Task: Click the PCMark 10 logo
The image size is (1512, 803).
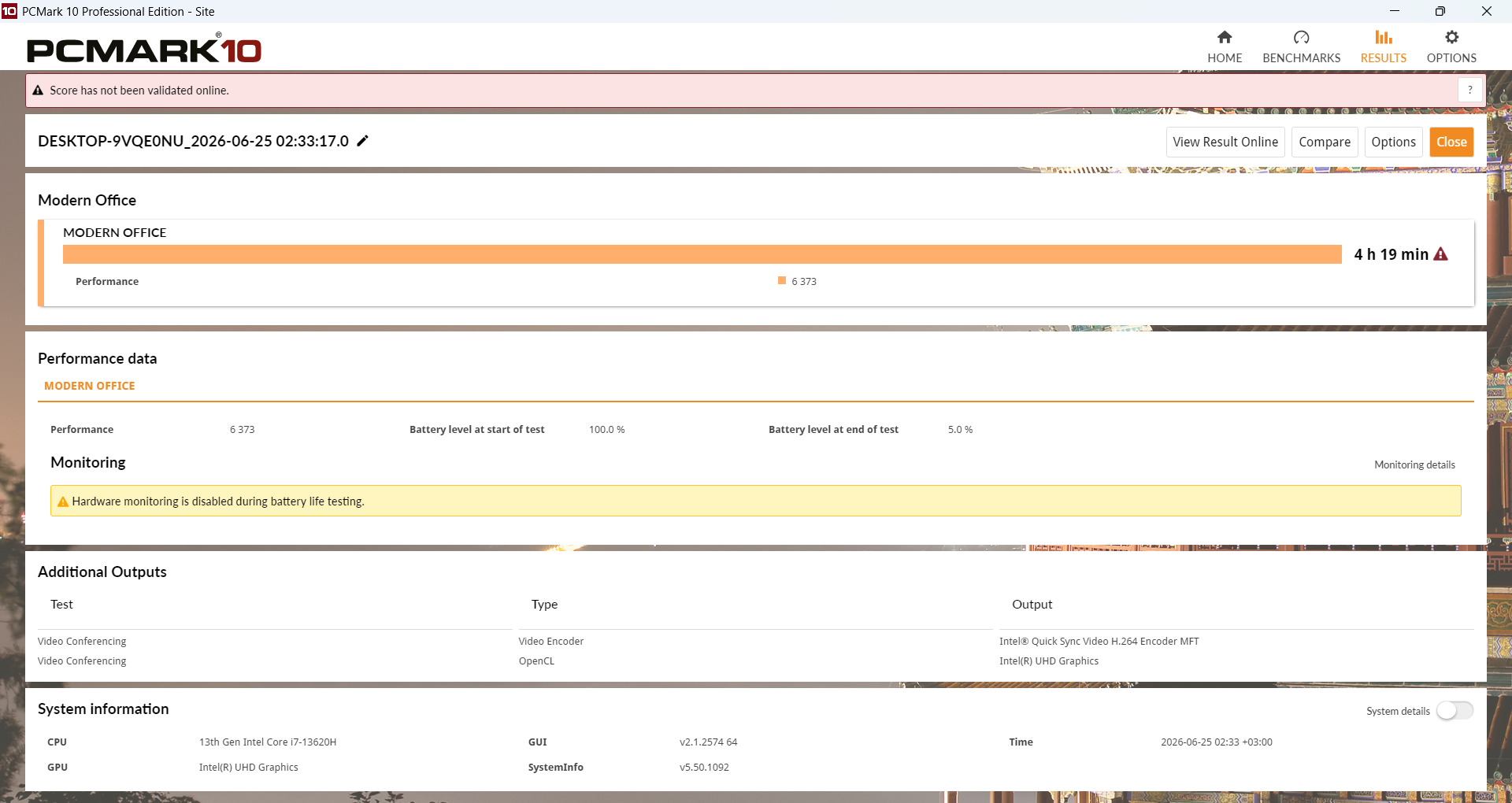Action: tap(144, 49)
